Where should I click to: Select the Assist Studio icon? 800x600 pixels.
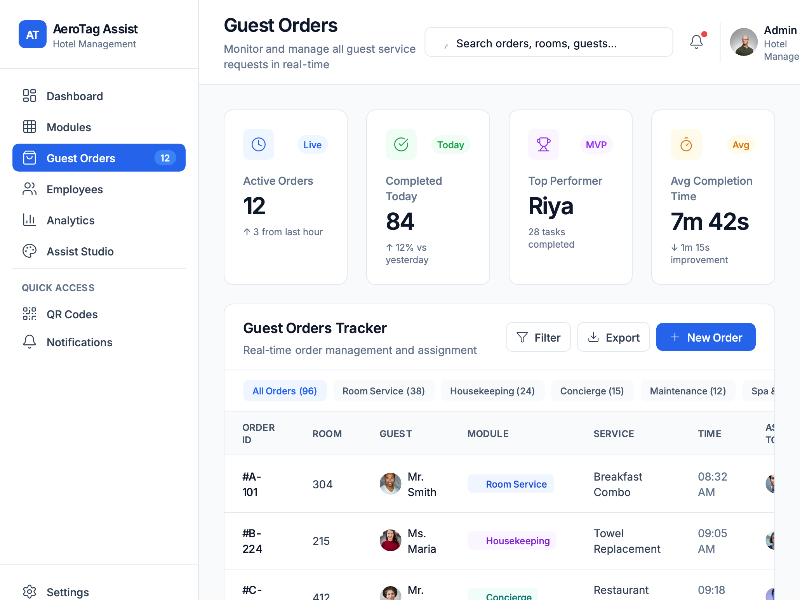tap(30, 251)
